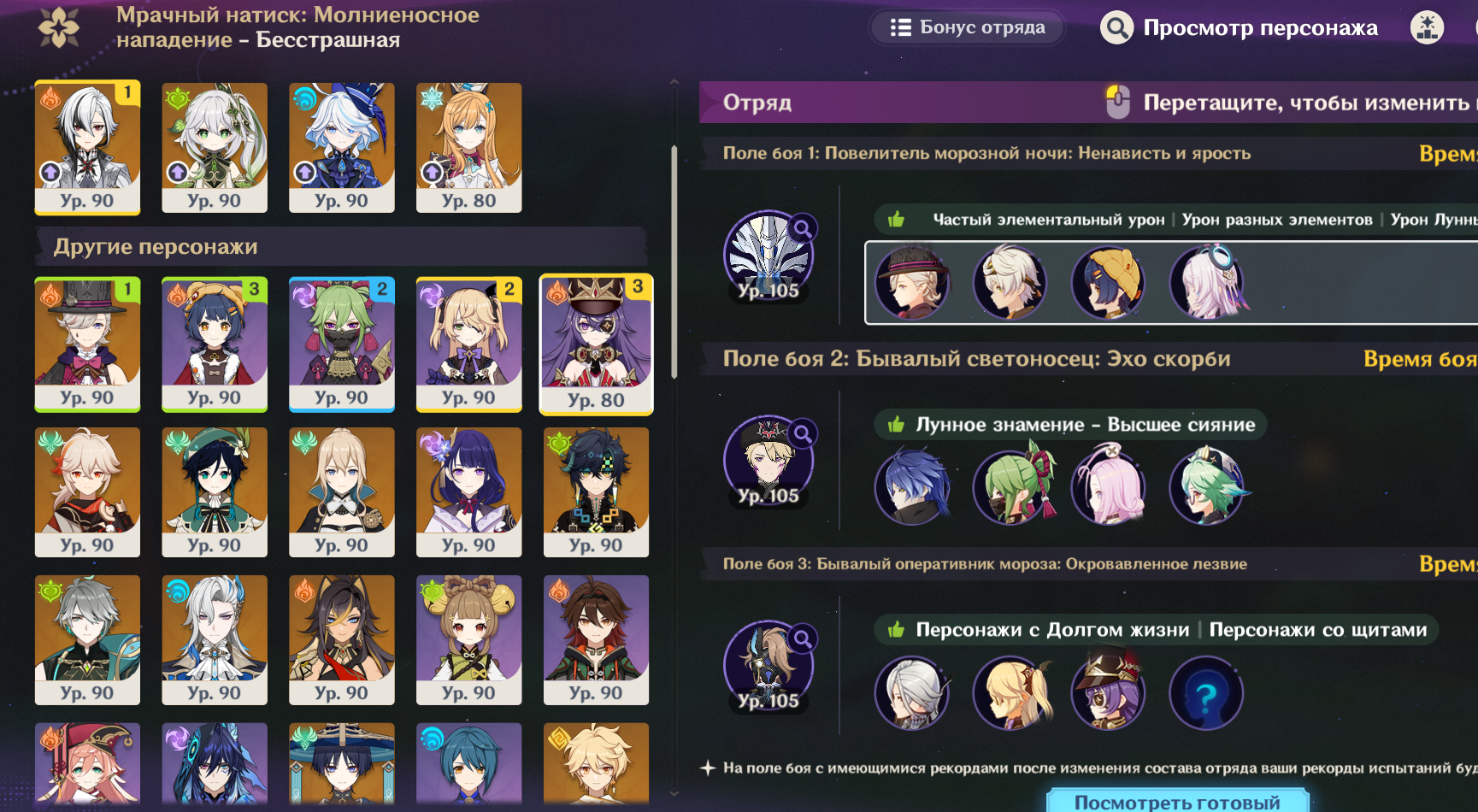Inspect battlefield 1 boss magnifier icon
Screen dimensions: 1478x812
(803, 228)
